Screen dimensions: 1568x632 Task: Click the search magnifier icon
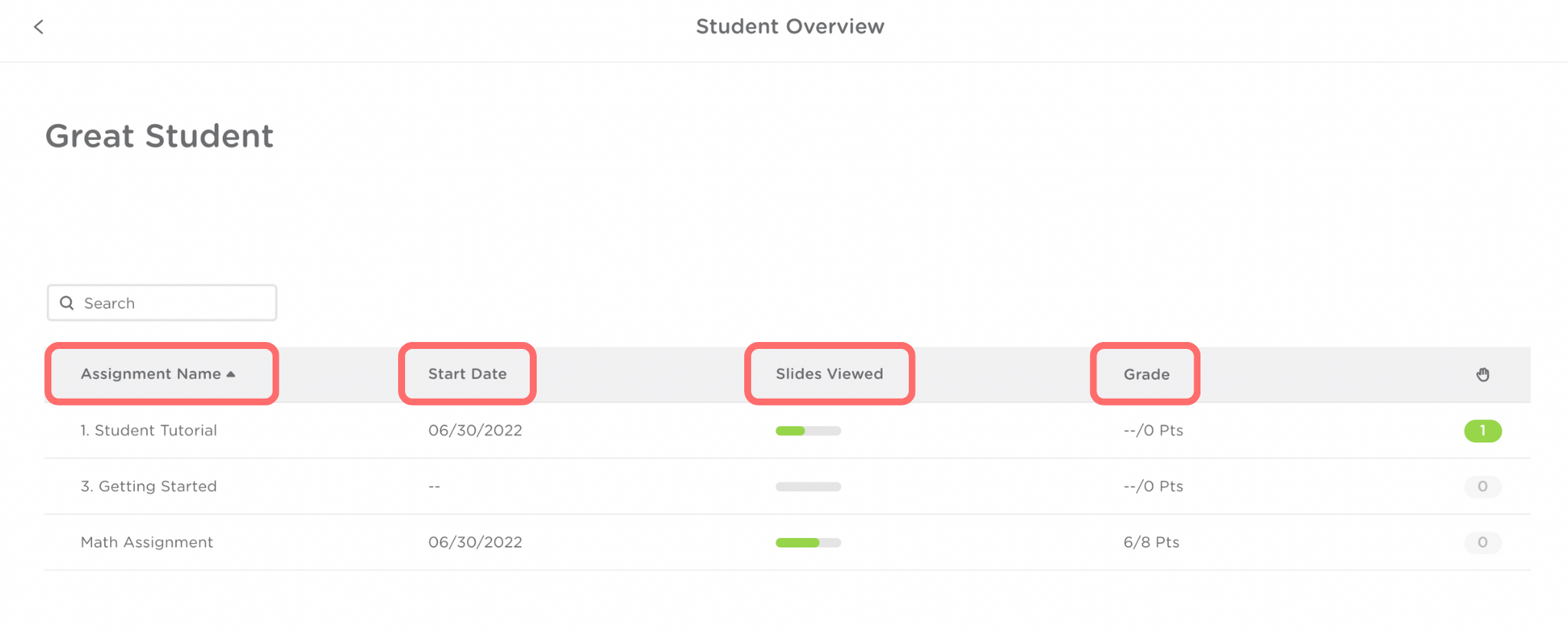(x=67, y=303)
